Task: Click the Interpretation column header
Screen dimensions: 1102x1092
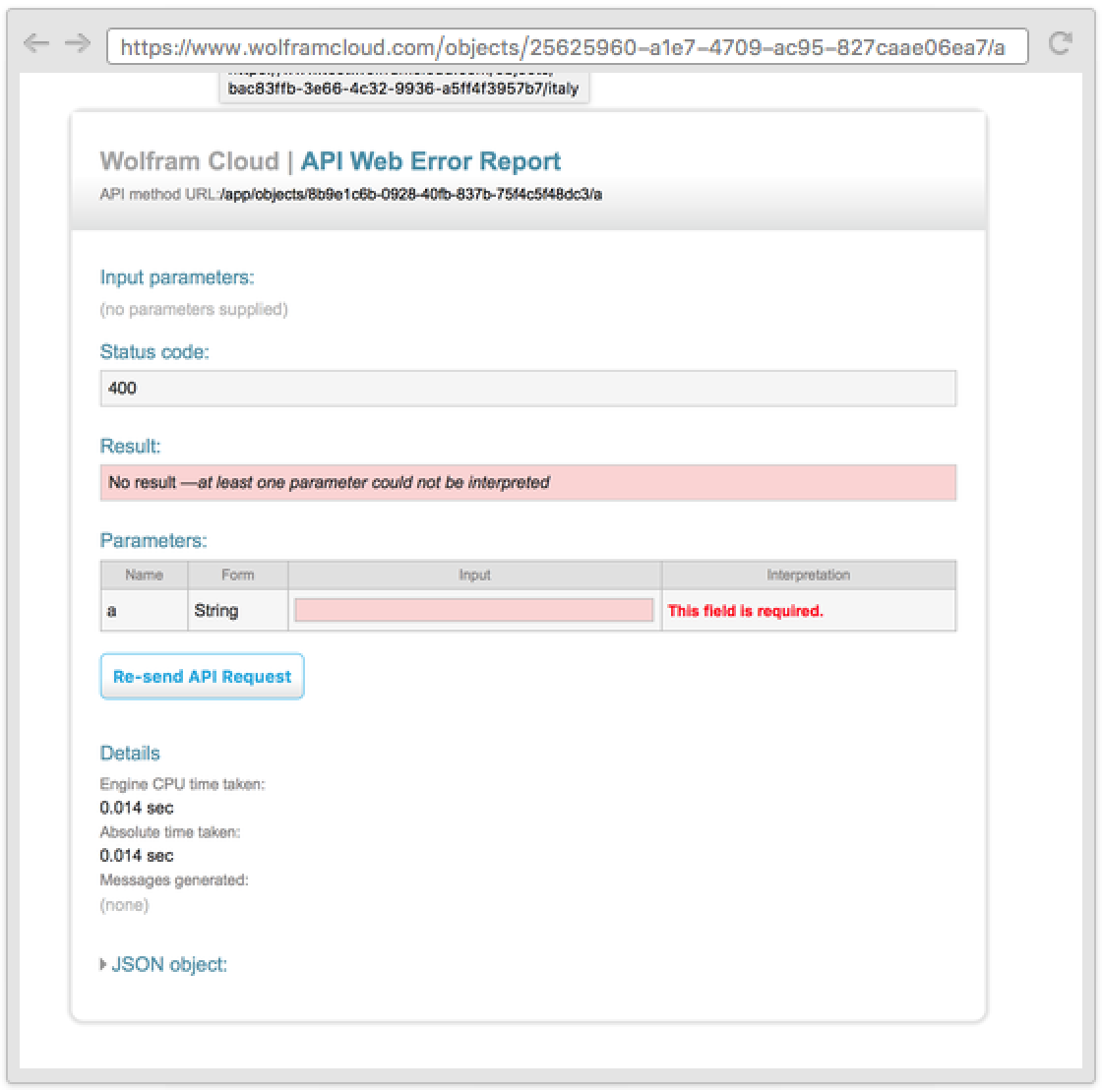Action: 808,575
